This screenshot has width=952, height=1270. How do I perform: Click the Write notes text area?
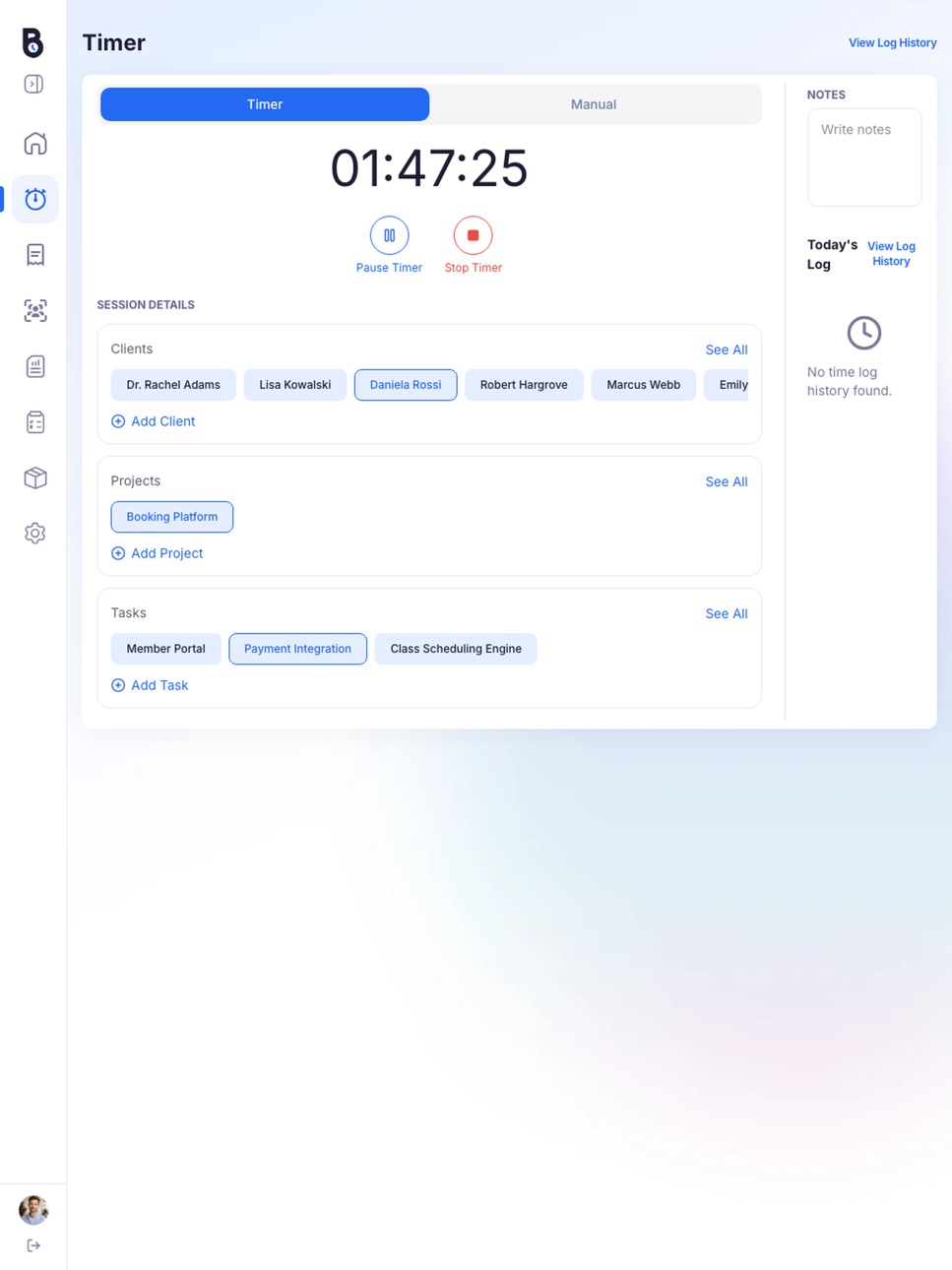tap(864, 158)
